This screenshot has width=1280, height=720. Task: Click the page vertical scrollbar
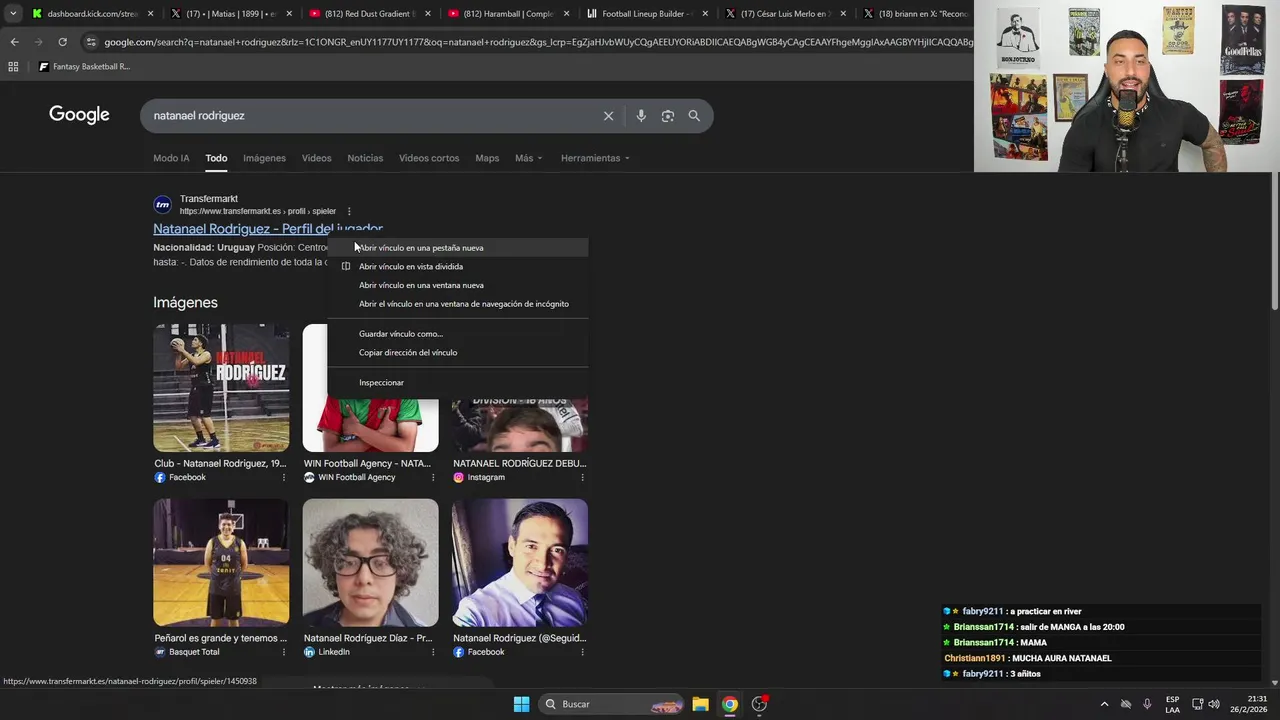[1274, 242]
